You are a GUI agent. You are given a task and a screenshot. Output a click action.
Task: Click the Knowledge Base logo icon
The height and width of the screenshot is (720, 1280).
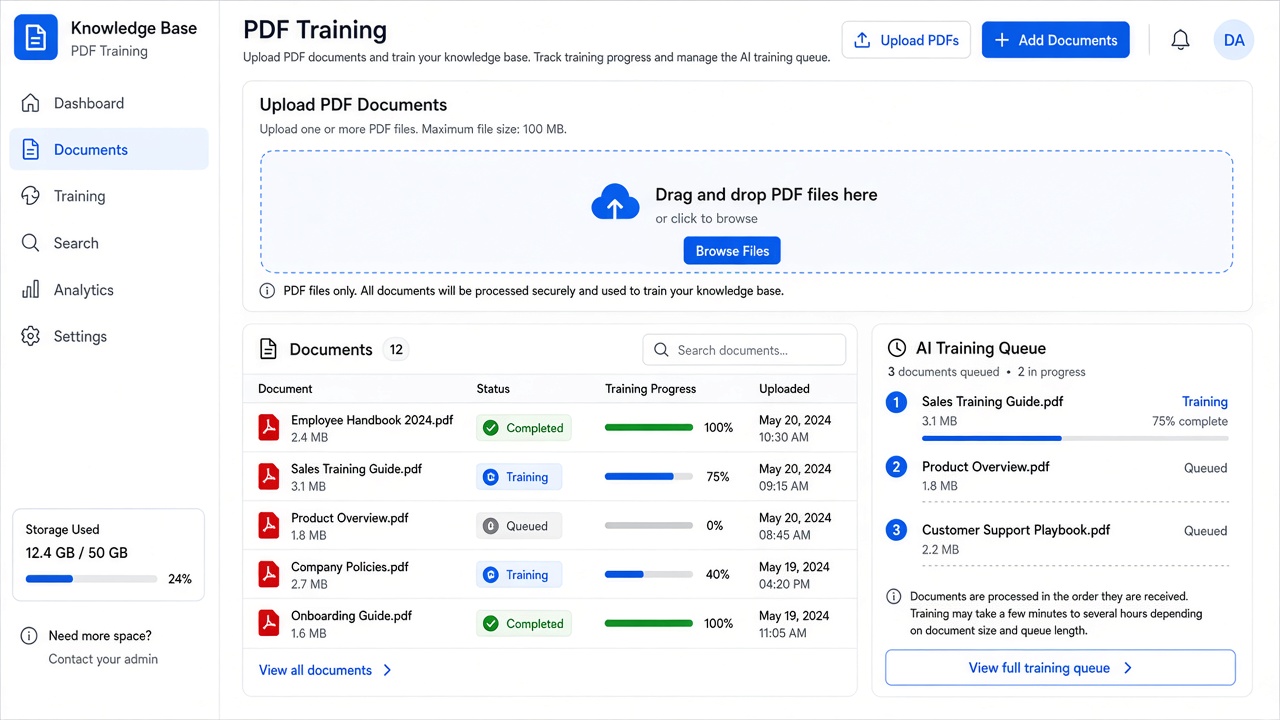point(36,38)
